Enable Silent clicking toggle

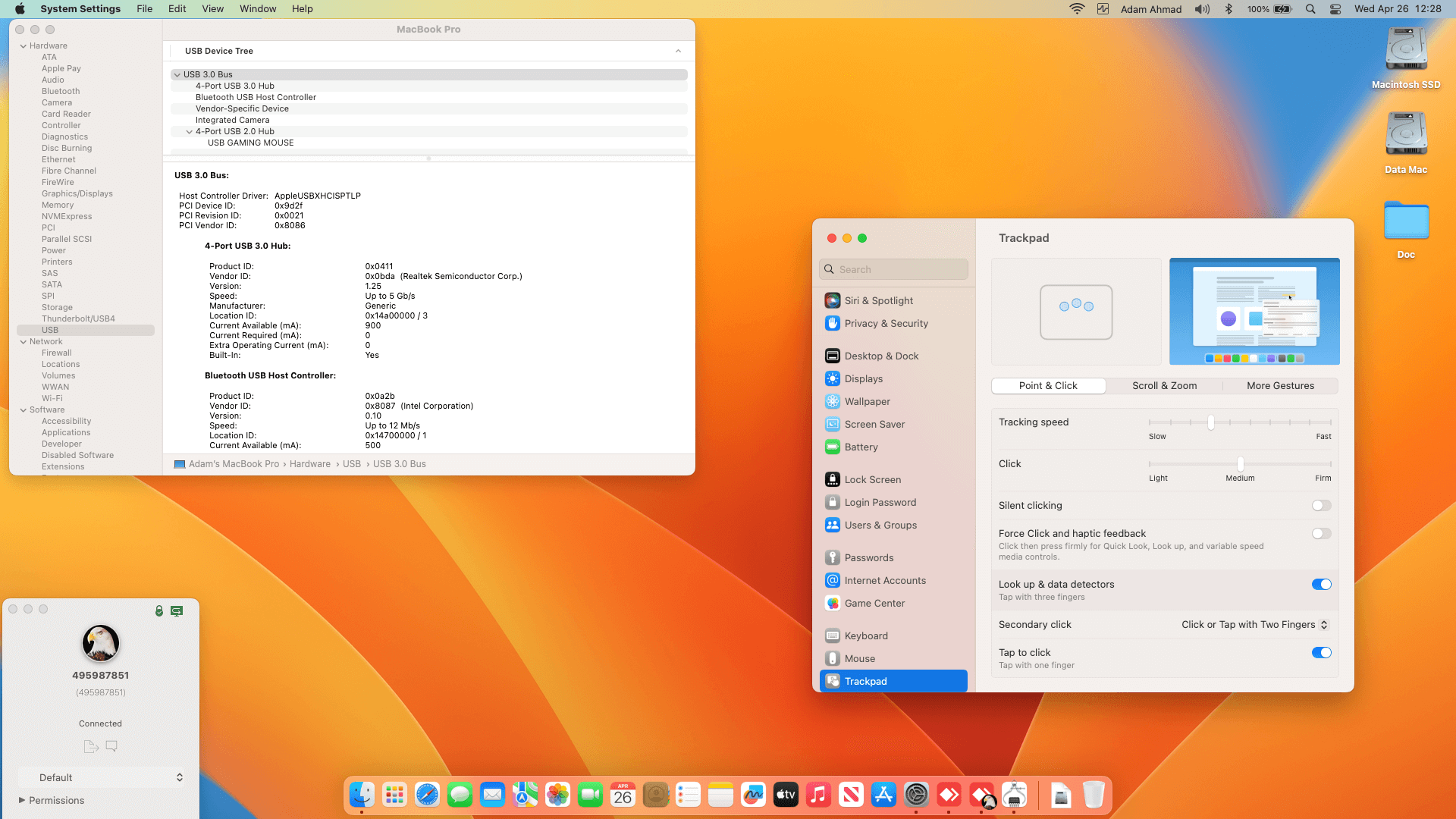(x=1321, y=506)
